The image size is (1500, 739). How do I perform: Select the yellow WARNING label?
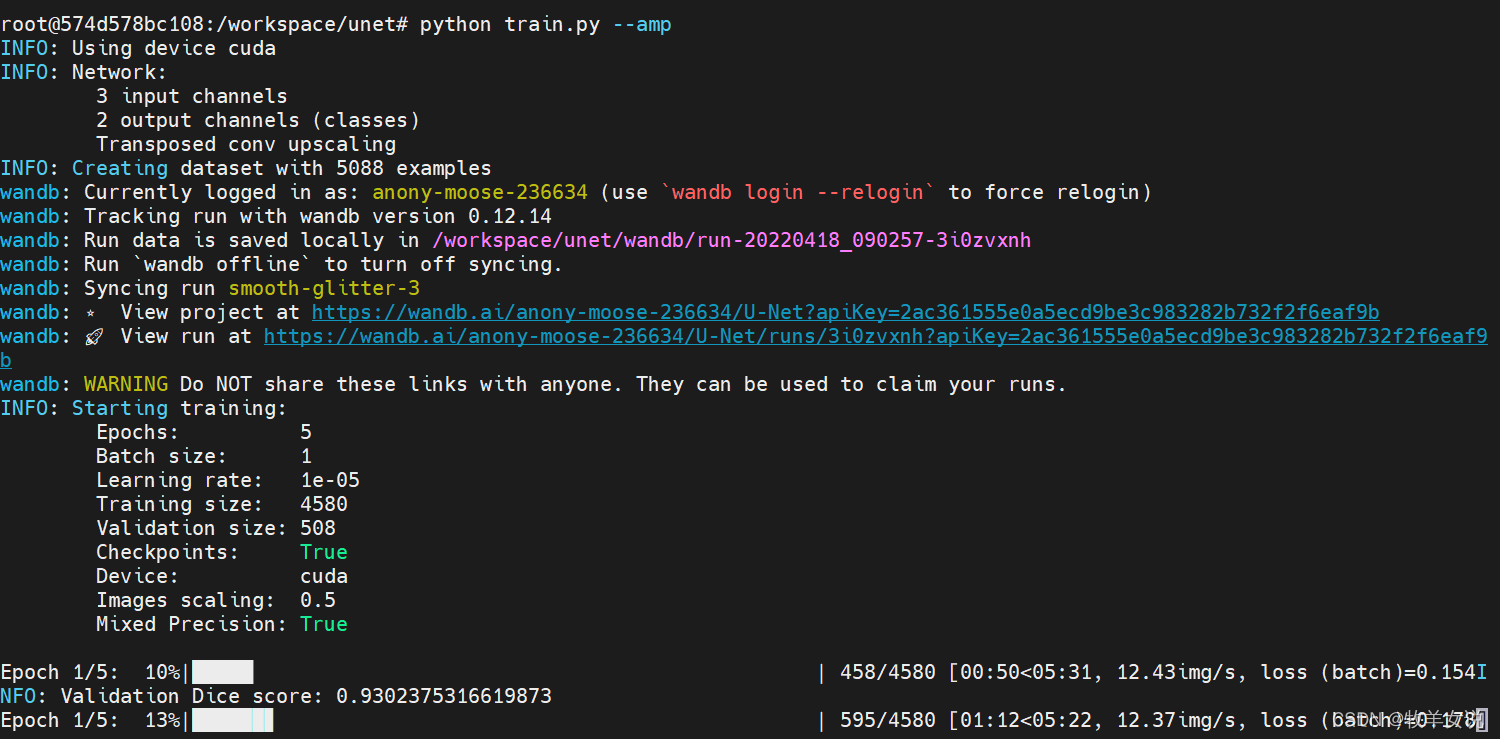pyautogui.click(x=125, y=384)
